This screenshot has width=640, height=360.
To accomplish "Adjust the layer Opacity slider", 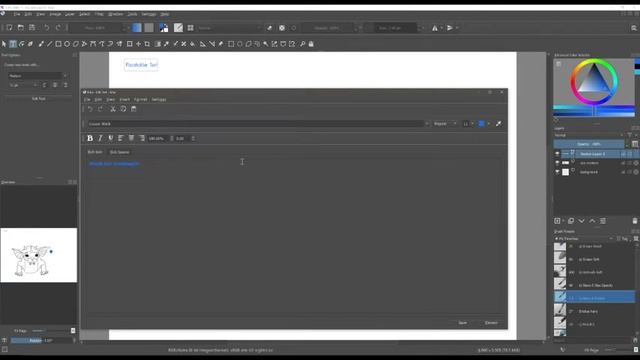I will click(589, 144).
